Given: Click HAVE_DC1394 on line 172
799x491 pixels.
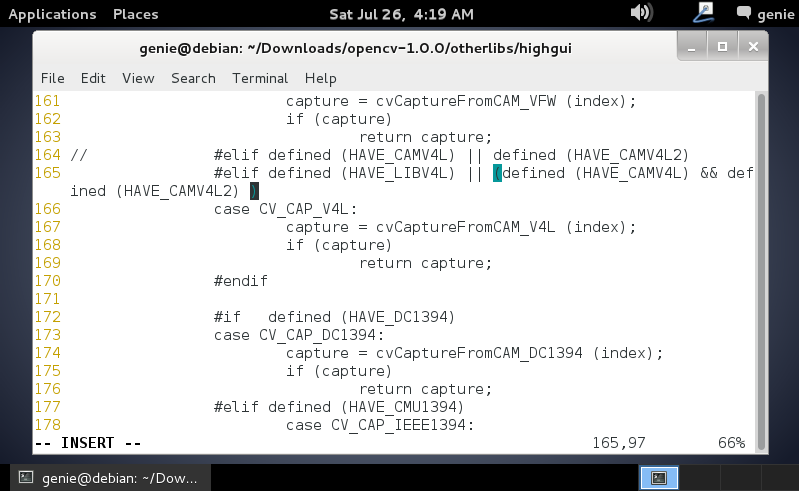Looking at the screenshot, I should [x=397, y=317].
